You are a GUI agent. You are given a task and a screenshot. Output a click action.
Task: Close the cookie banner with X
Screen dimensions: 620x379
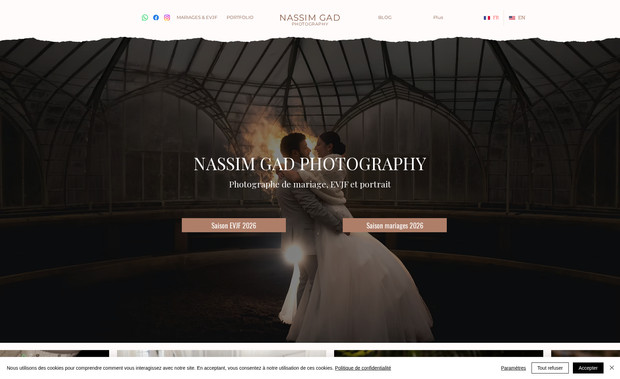[x=611, y=368]
